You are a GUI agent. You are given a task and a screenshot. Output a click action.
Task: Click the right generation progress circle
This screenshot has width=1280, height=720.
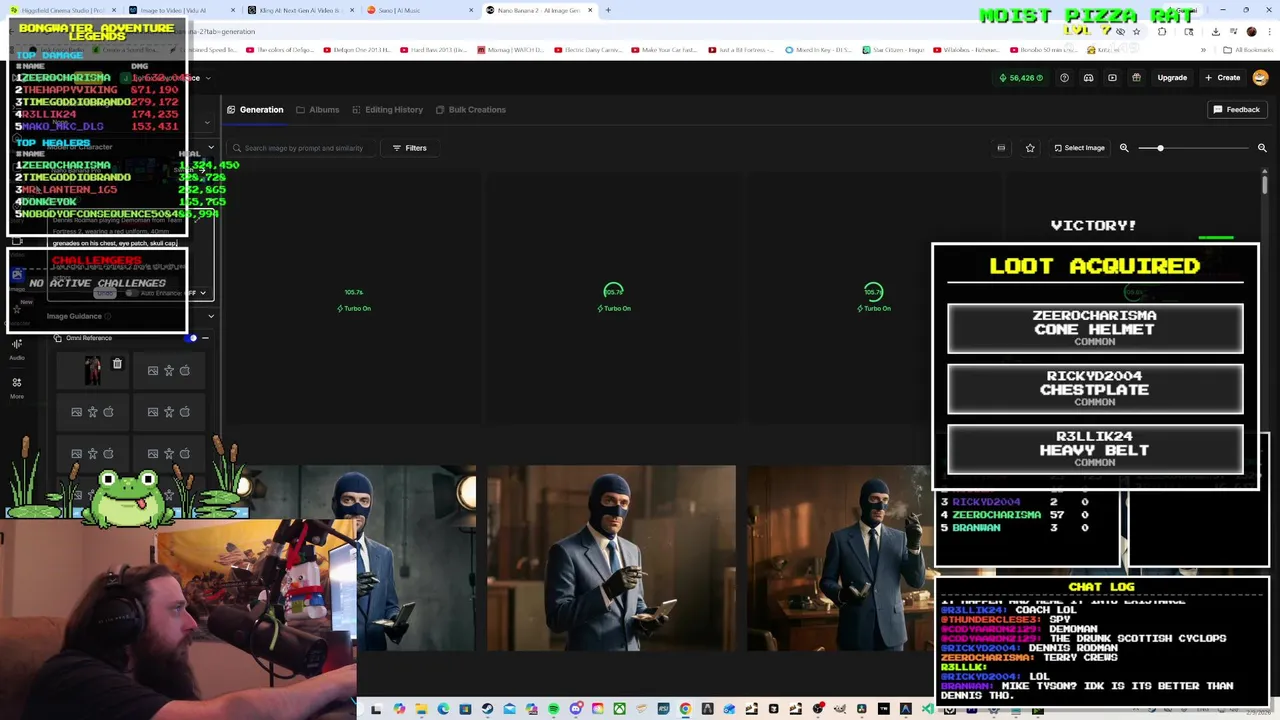click(874, 291)
